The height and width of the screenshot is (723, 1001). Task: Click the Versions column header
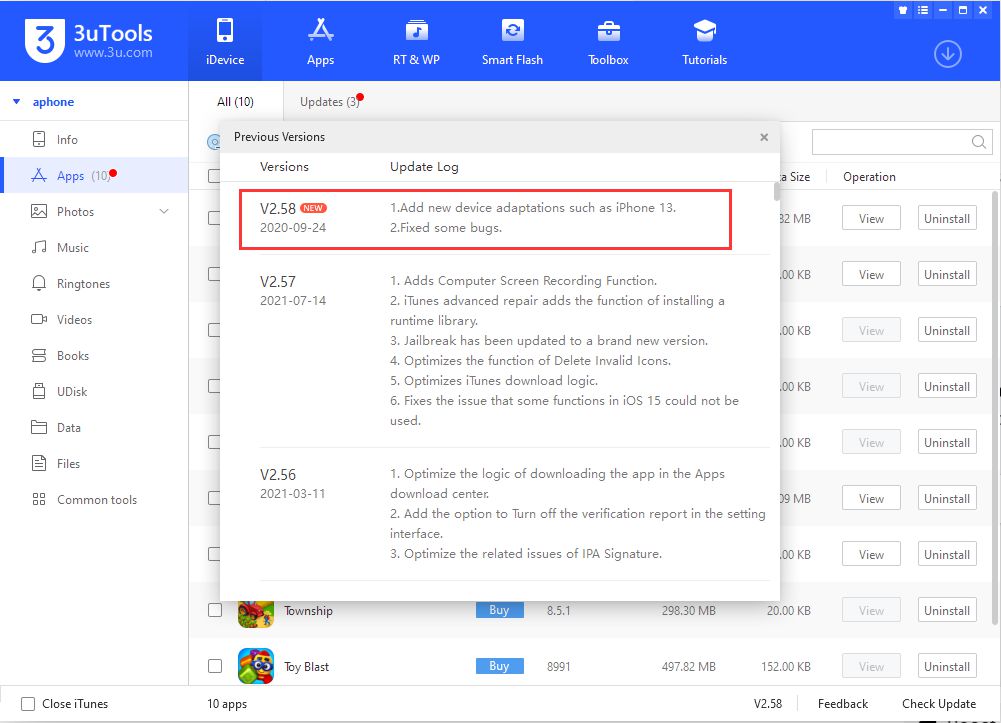pyautogui.click(x=284, y=167)
